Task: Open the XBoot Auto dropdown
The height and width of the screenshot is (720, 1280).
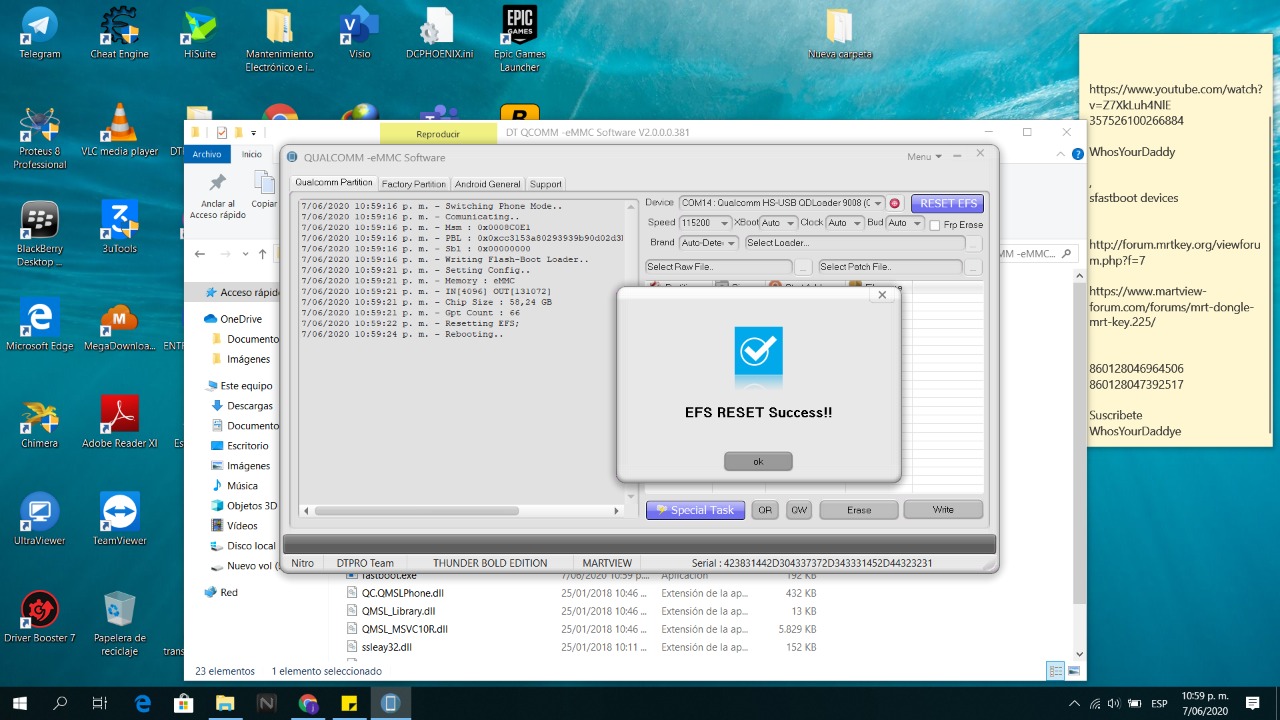Action: point(778,223)
